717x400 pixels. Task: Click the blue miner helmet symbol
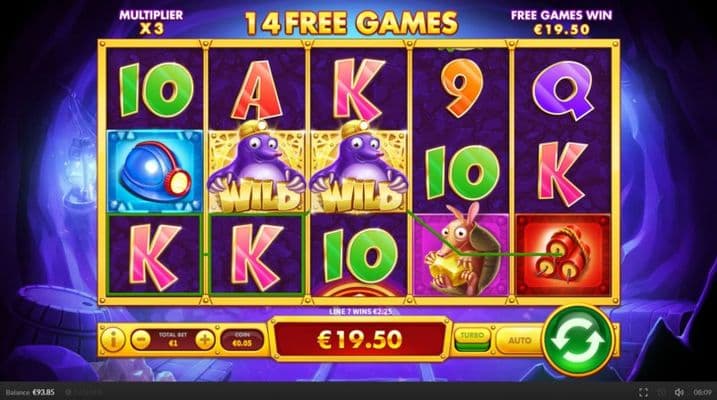click(155, 172)
